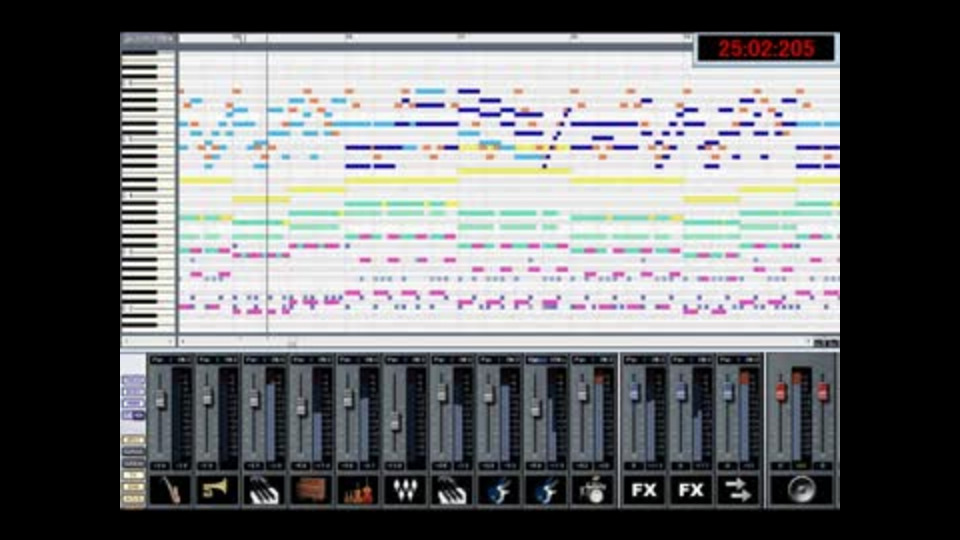Screen dimensions: 960x540
Task: Click the zoom control right of horizontal scrollbar
Action: click(826, 343)
